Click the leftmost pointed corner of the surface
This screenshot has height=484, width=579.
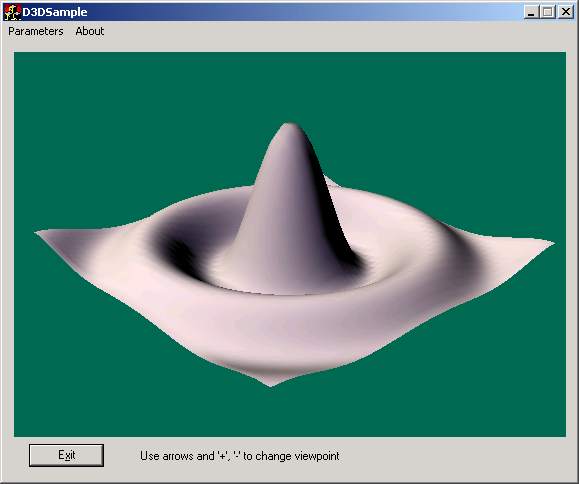(38, 233)
